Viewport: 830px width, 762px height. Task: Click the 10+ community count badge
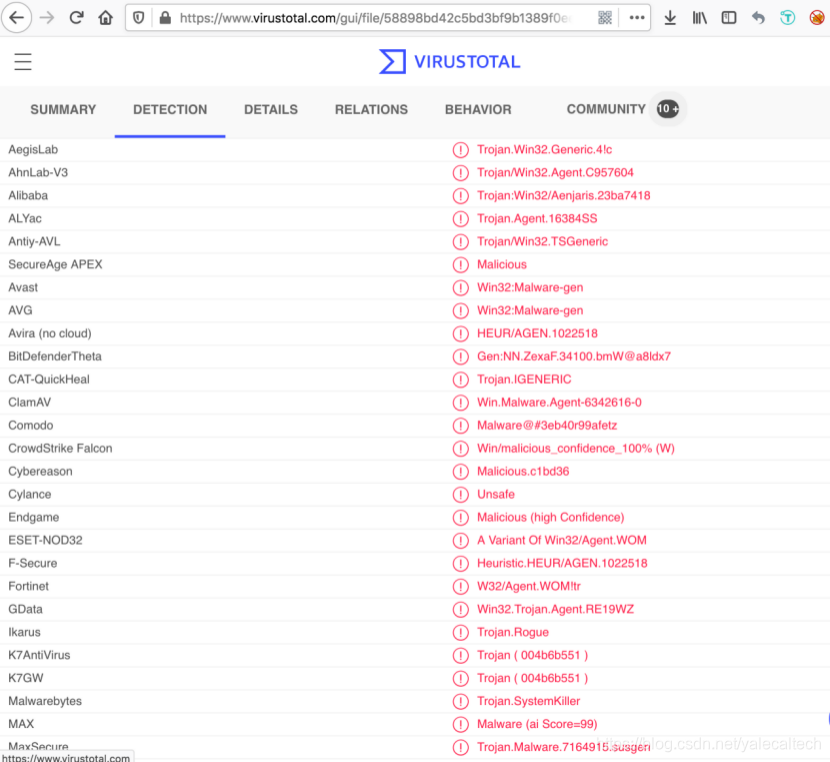667,109
